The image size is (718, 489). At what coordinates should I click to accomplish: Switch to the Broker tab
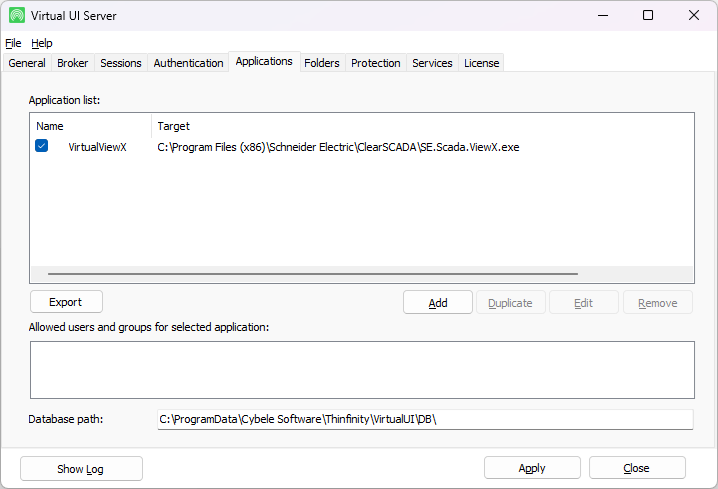(73, 63)
